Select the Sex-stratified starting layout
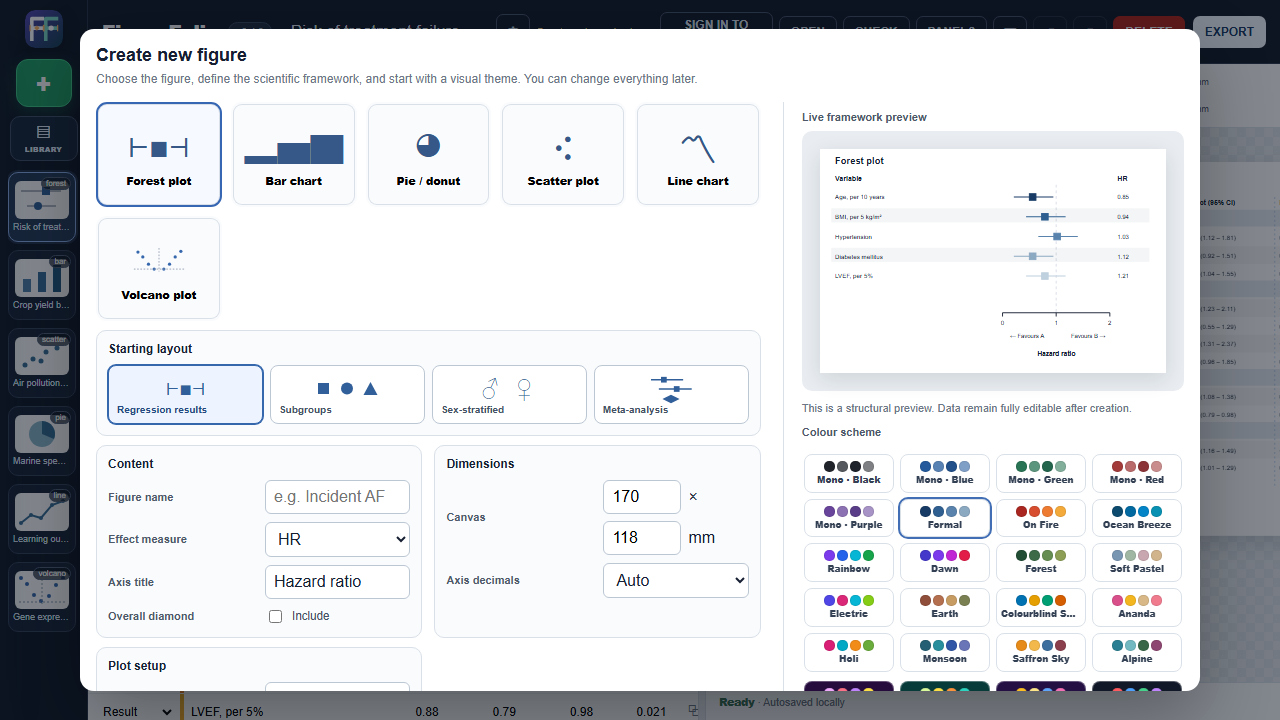 pyautogui.click(x=509, y=395)
